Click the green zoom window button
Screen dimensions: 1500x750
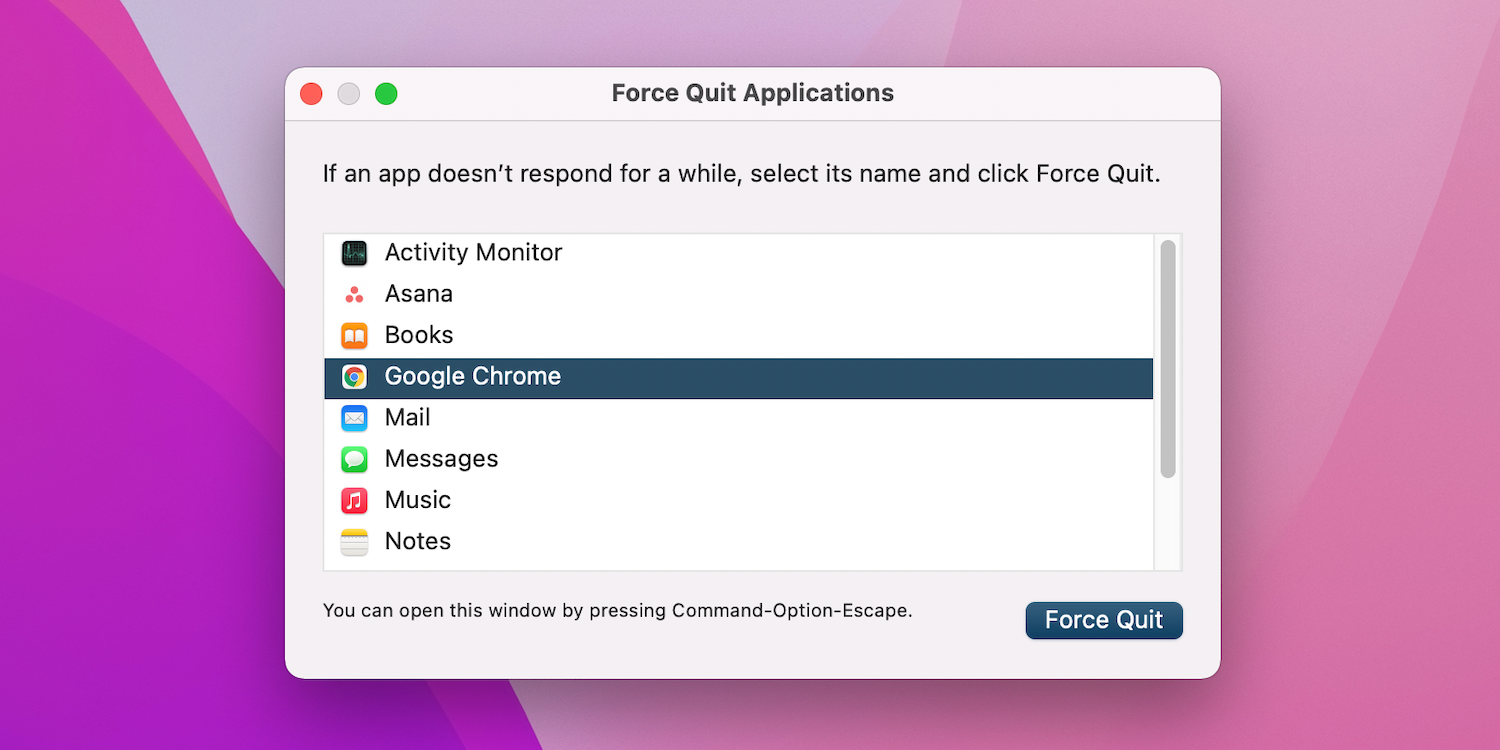(386, 92)
